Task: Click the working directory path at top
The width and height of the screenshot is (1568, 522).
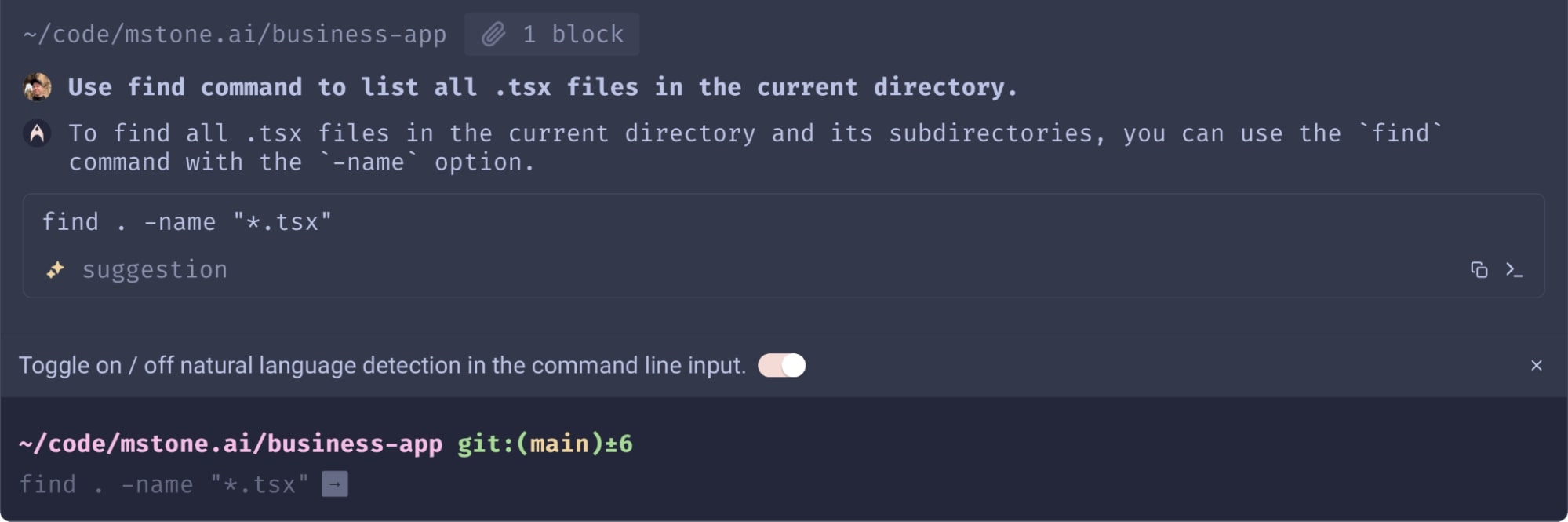Action: [x=235, y=35]
